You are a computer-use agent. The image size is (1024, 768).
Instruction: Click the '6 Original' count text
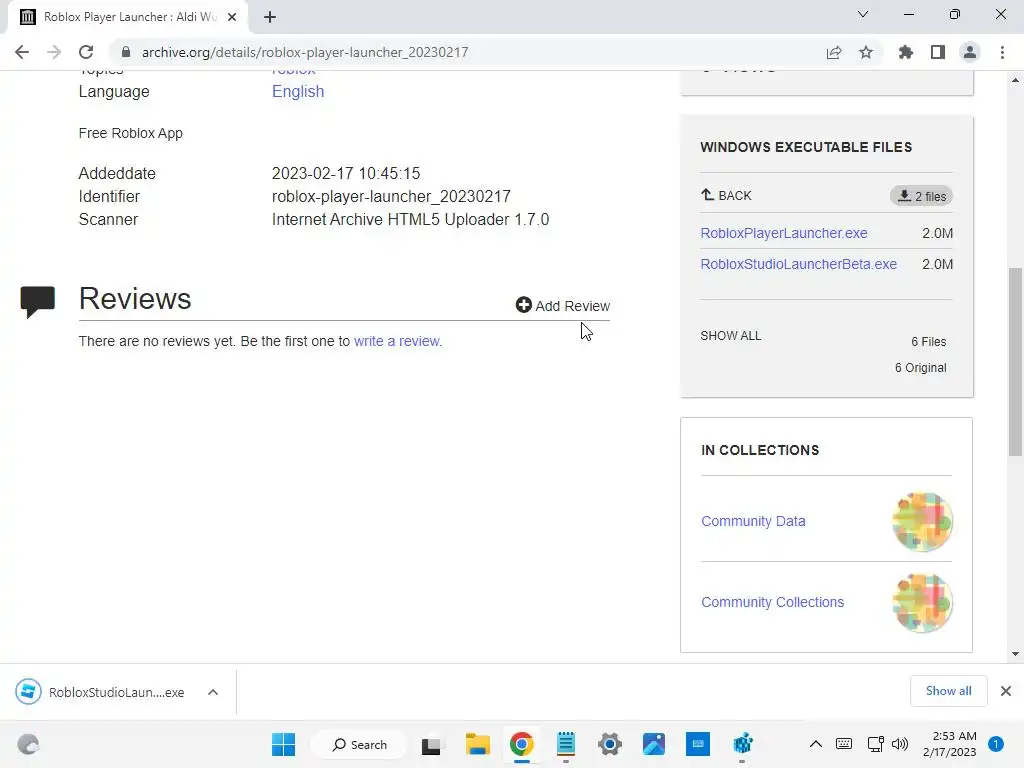920,368
